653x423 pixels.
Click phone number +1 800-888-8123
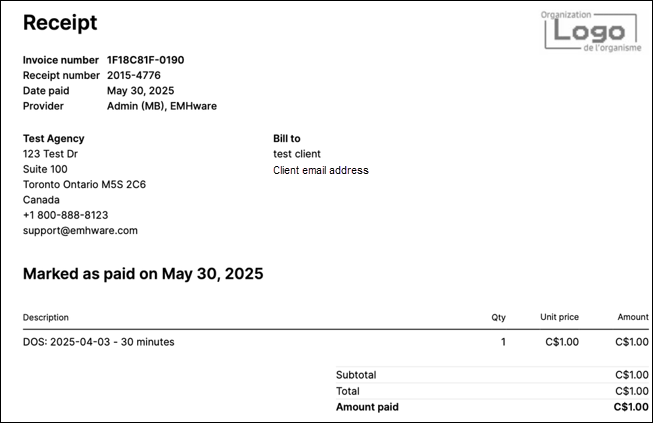point(65,215)
